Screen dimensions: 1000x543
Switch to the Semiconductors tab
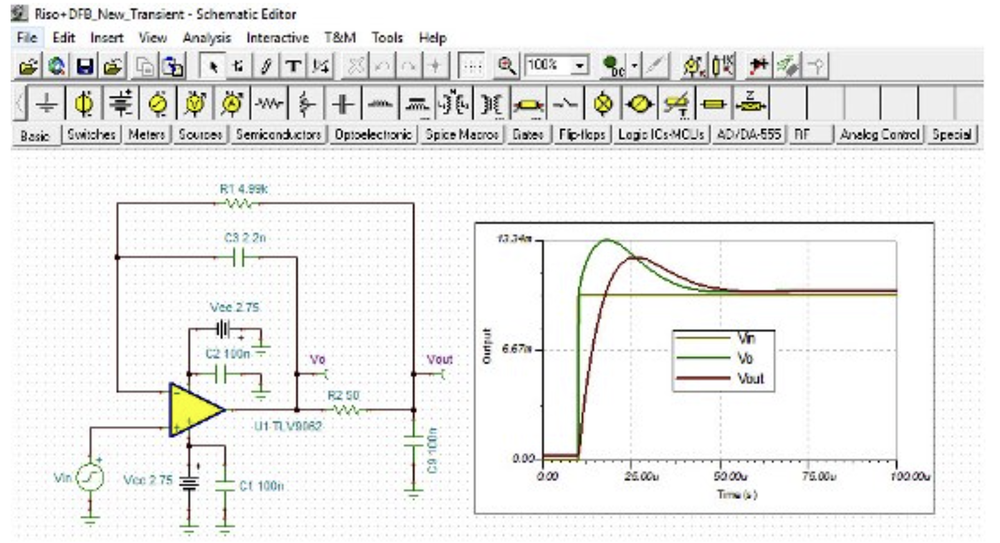pyautogui.click(x=278, y=135)
